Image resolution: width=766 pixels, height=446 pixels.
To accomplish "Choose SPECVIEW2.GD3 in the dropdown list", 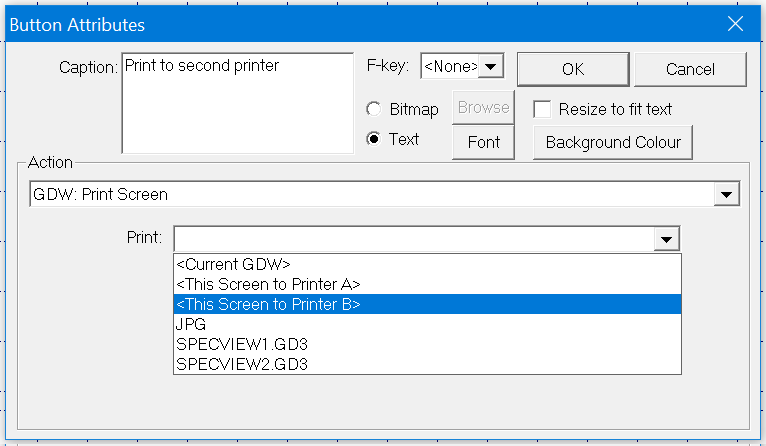I will (x=241, y=364).
